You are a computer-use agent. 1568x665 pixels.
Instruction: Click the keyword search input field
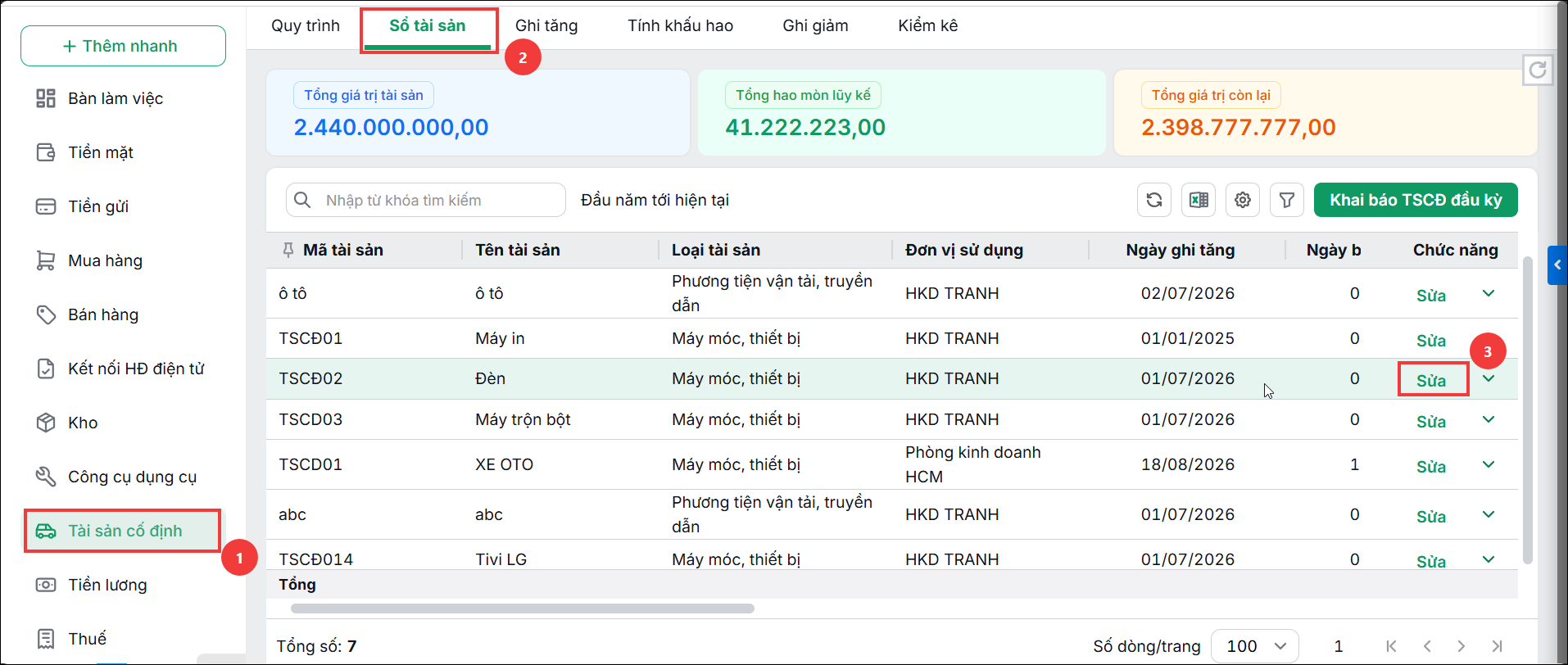426,200
